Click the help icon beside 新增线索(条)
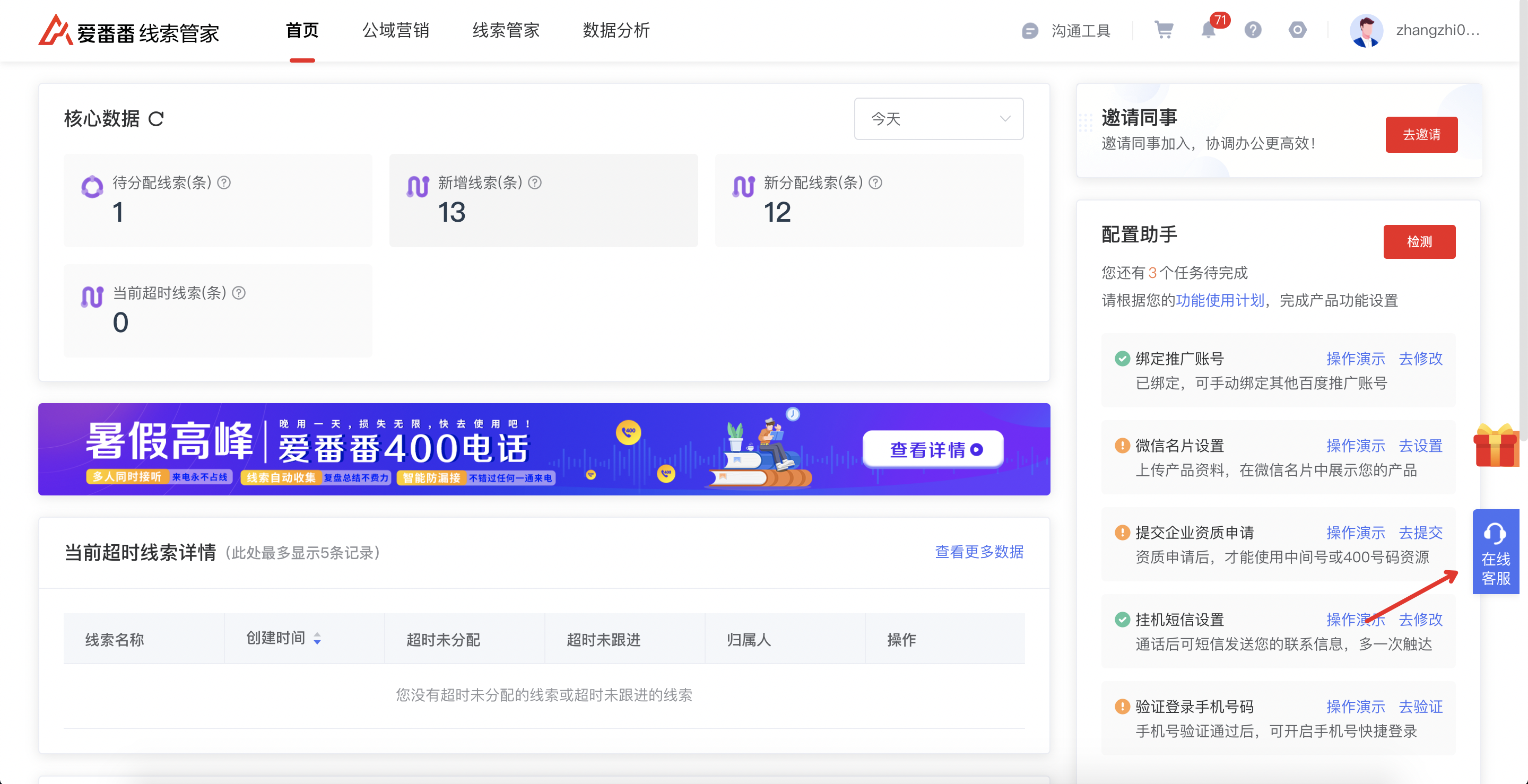 pyautogui.click(x=534, y=182)
